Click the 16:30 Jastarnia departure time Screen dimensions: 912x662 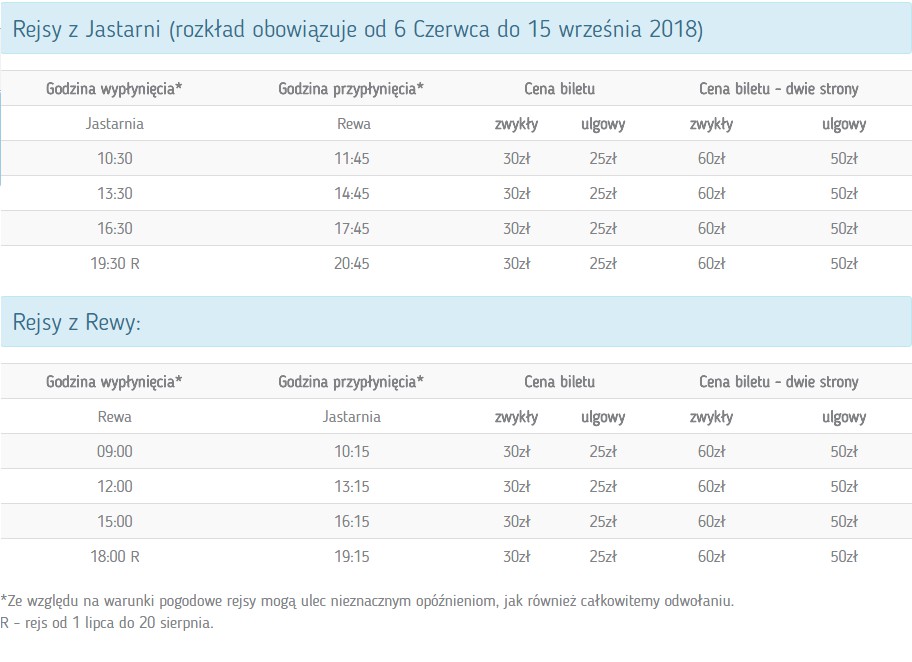114,229
